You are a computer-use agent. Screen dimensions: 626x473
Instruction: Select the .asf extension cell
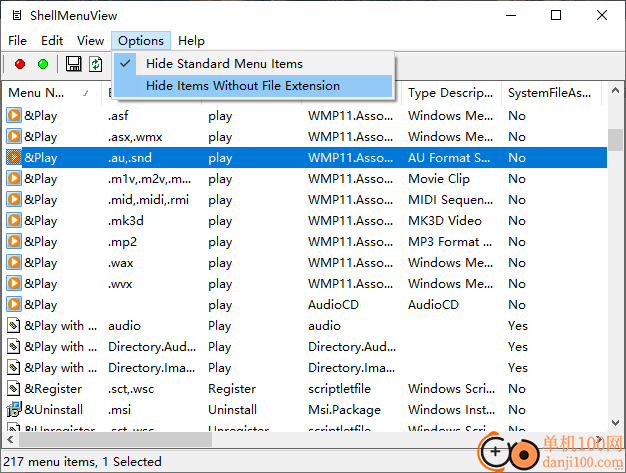[x=118, y=116]
